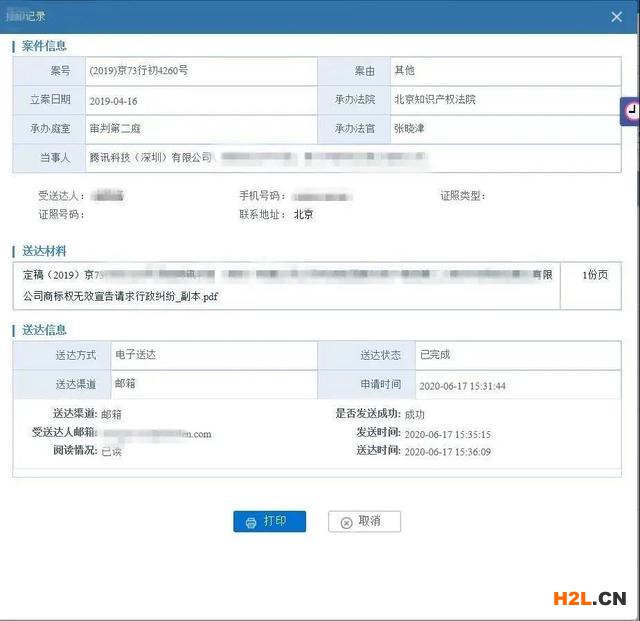
Task: Click the judge name 张晓津
Action: pos(410,129)
